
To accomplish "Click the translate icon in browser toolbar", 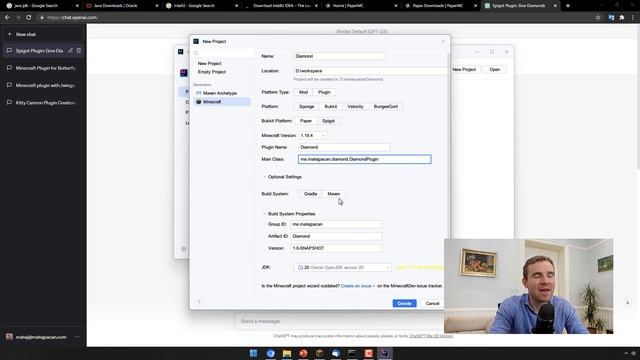I will 611,18.
